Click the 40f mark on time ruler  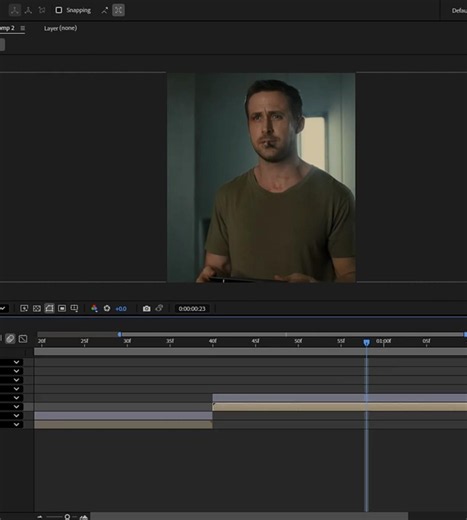click(x=213, y=341)
